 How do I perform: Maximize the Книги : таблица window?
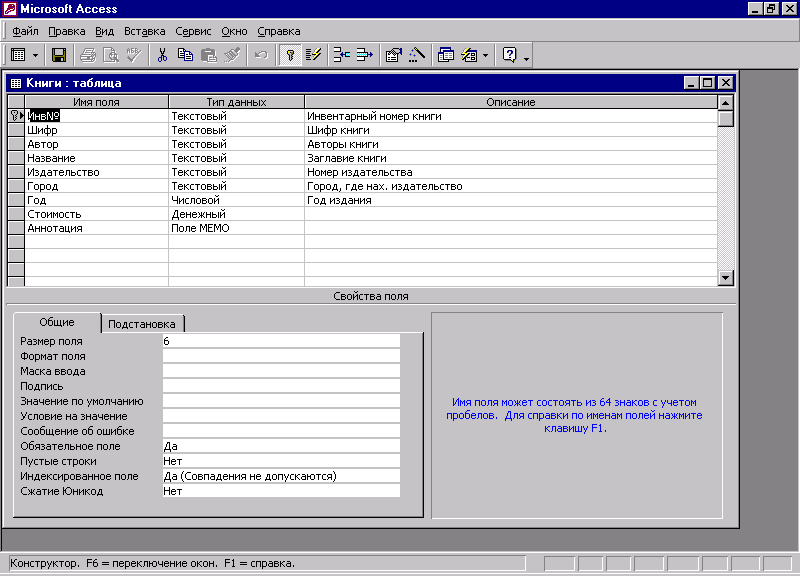click(708, 83)
